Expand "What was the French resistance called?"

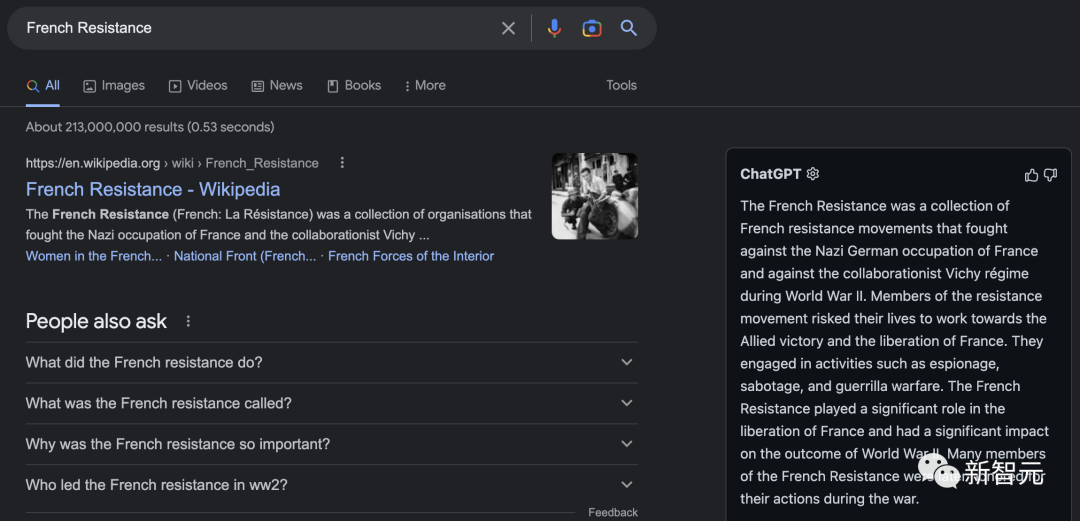tap(627, 403)
